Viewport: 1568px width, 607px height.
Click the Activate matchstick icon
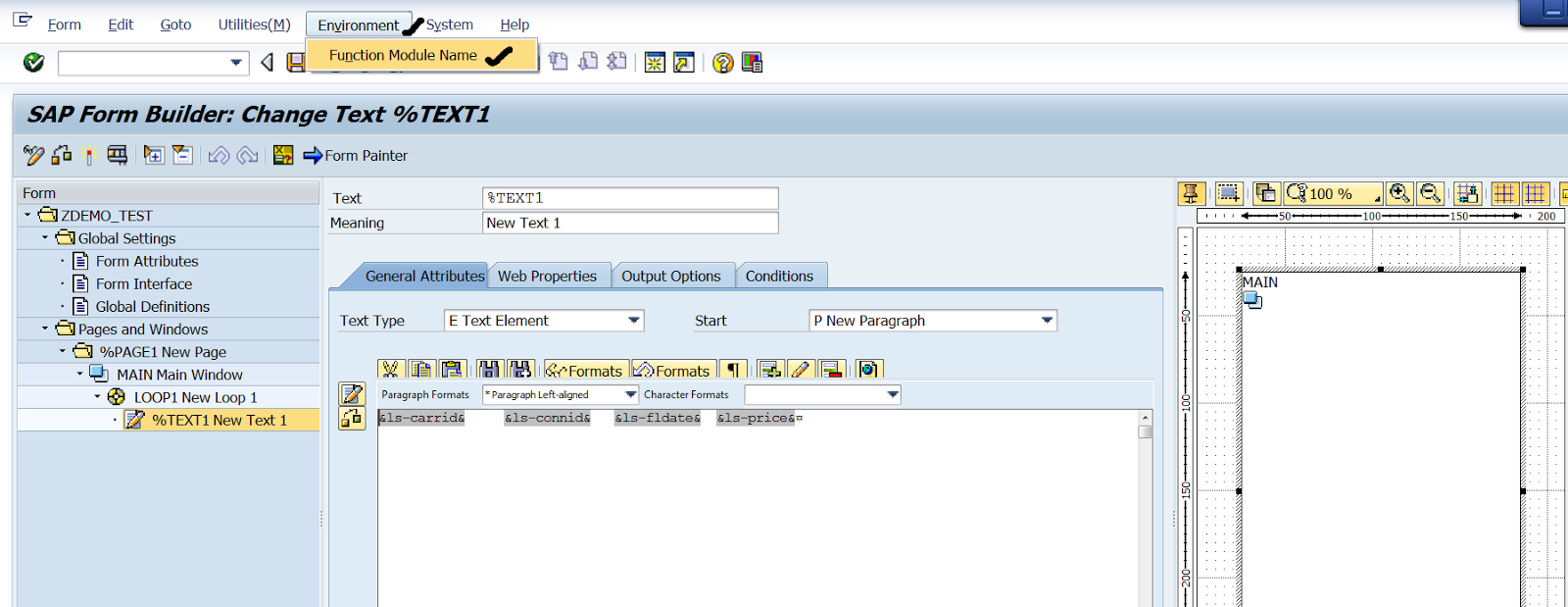[89, 155]
